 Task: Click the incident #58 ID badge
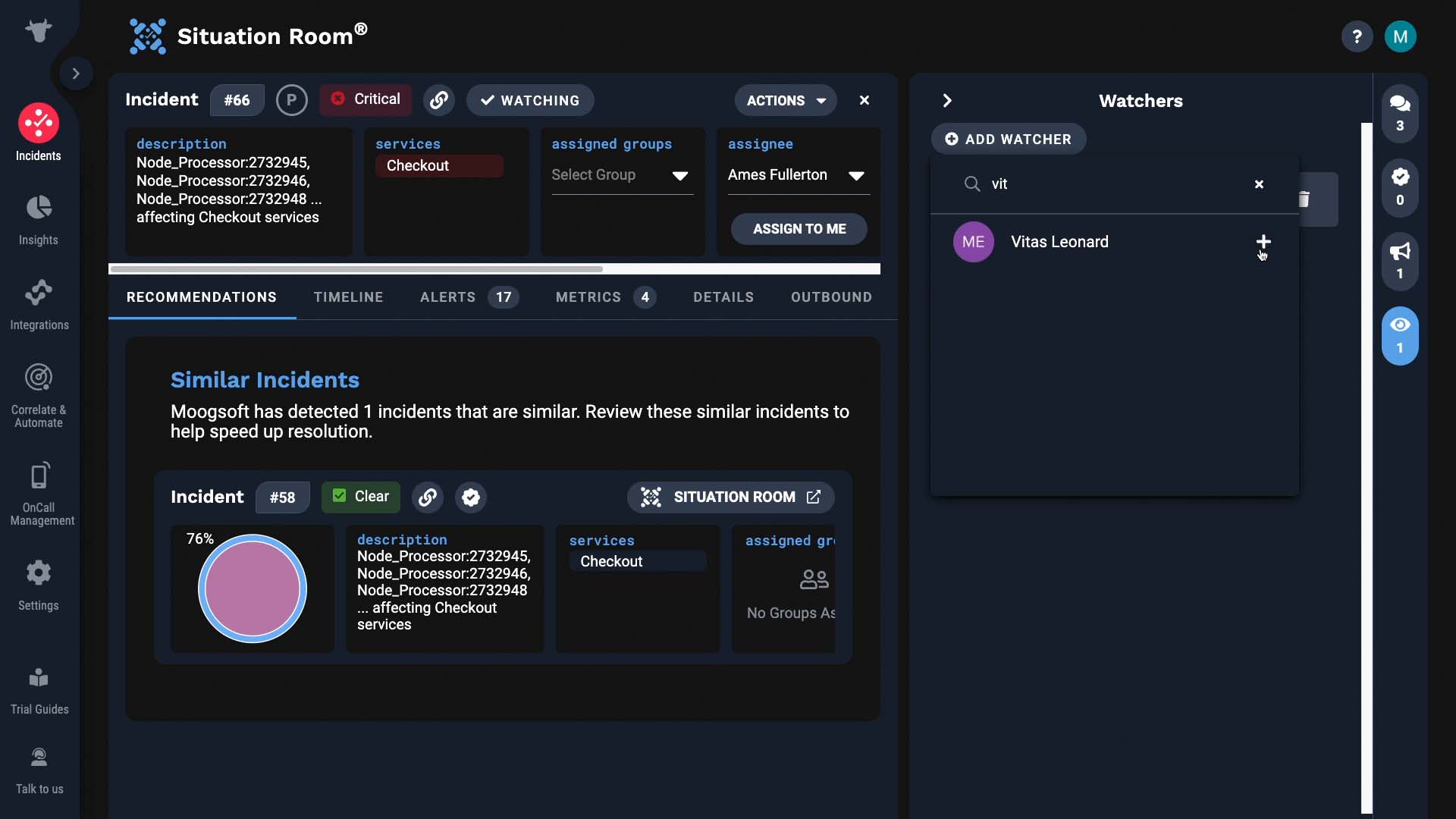click(x=282, y=497)
